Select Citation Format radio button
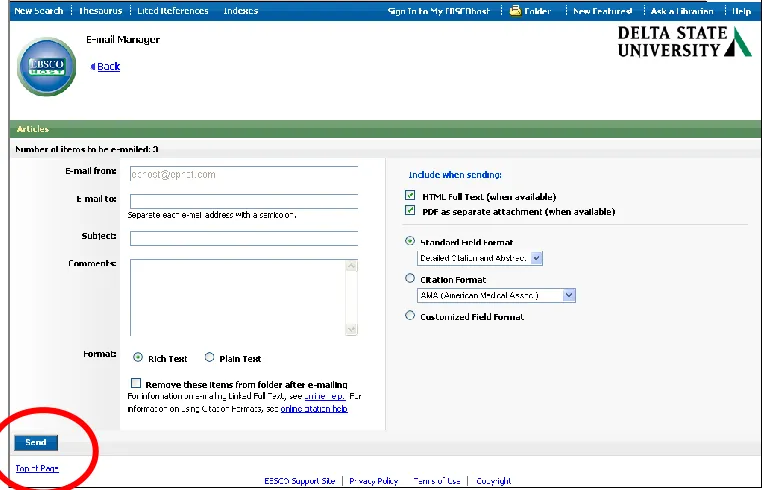The height and width of the screenshot is (490, 762). 410,278
